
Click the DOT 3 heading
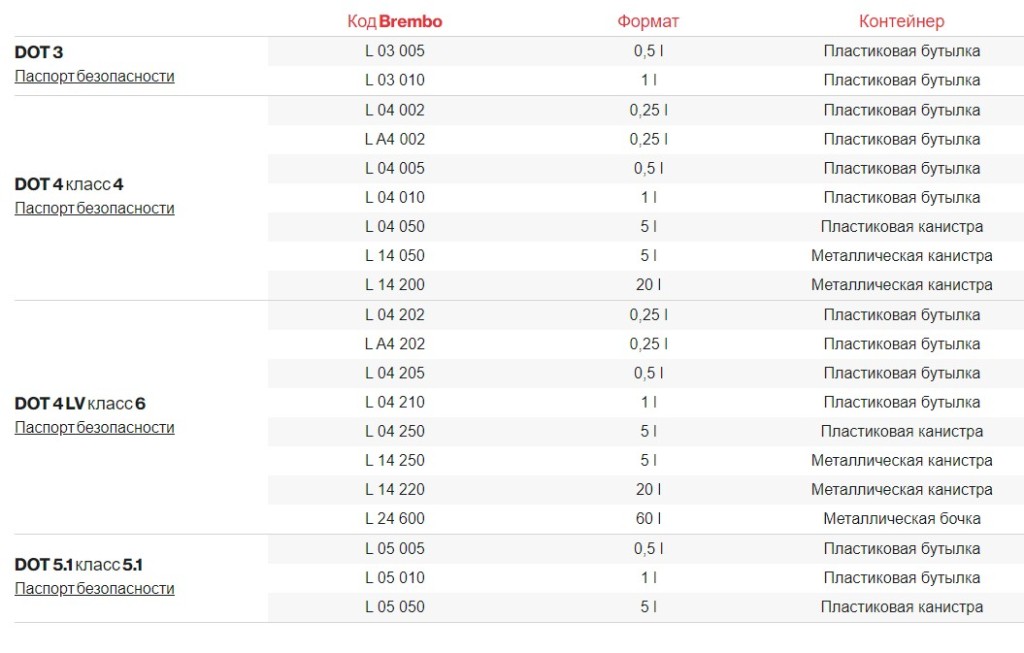(39, 52)
